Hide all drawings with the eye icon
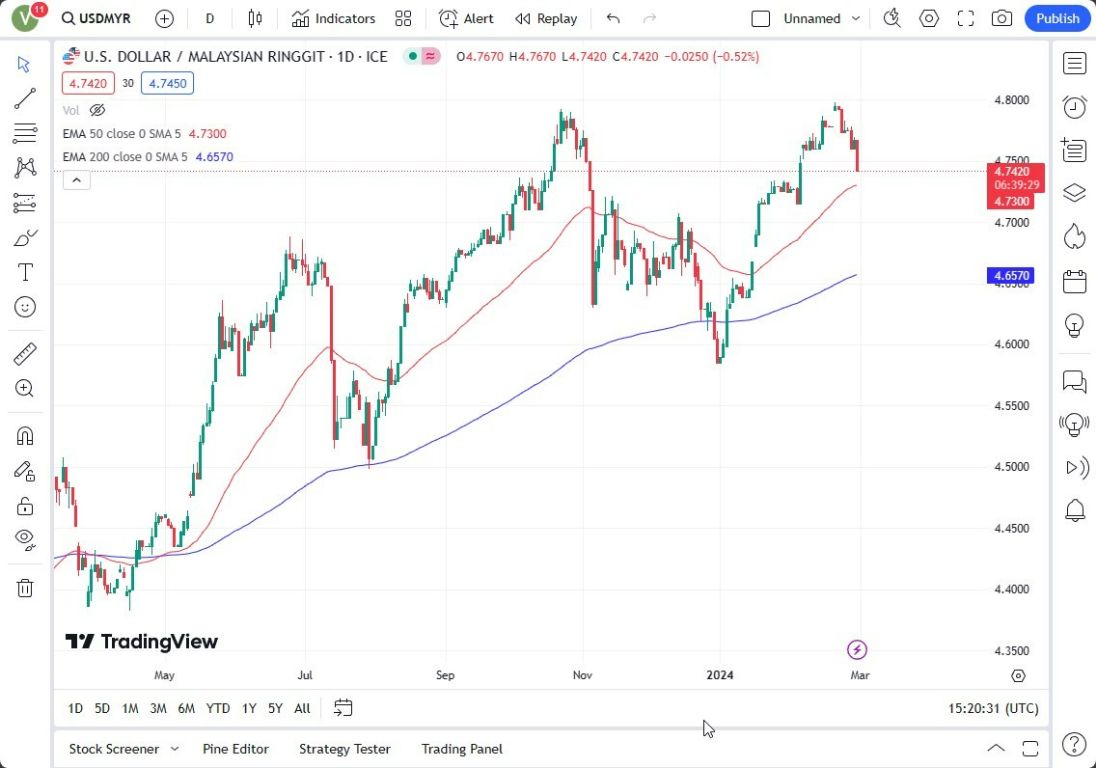 (25, 539)
